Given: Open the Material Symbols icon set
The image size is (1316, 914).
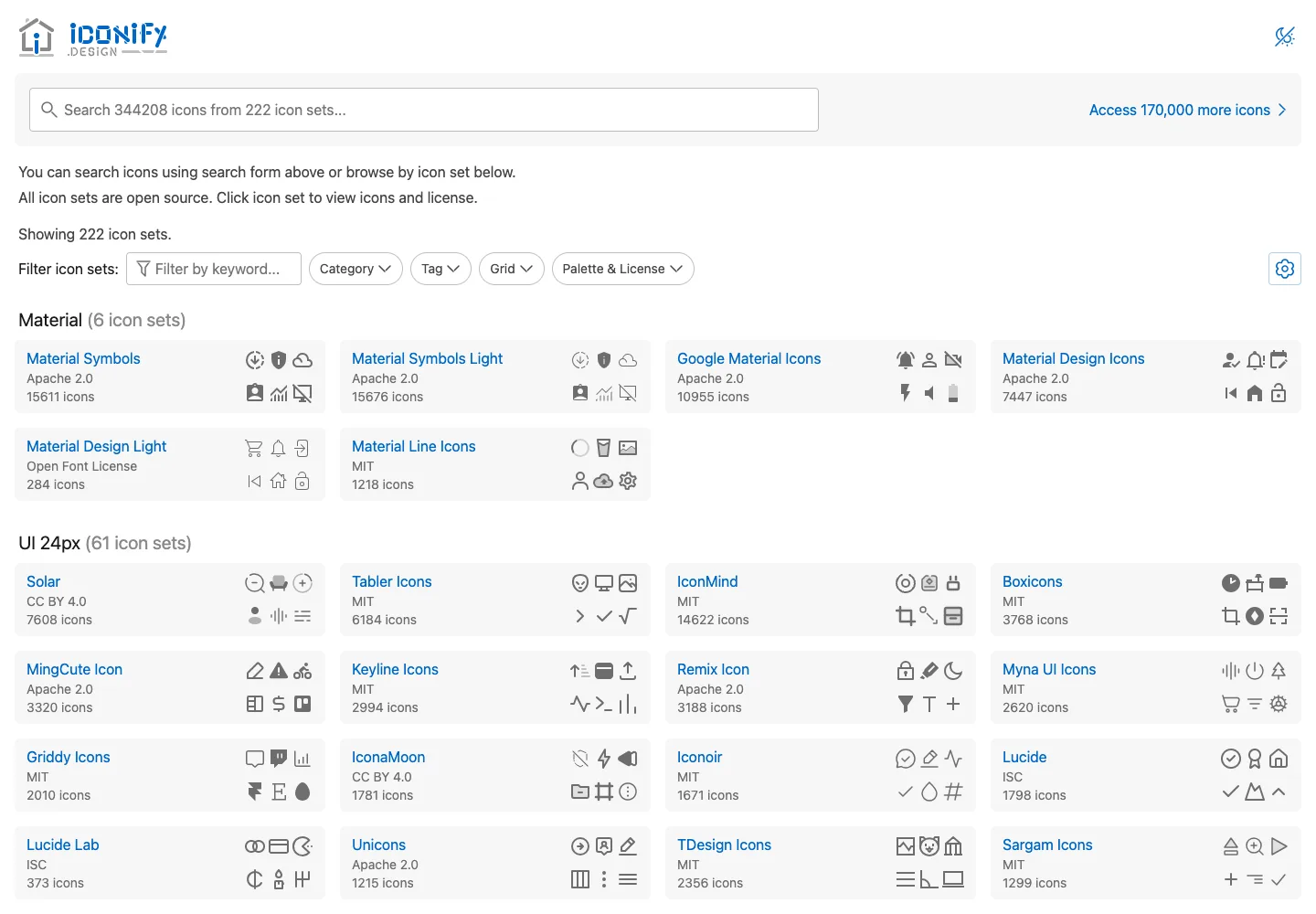Looking at the screenshot, I should click(83, 358).
